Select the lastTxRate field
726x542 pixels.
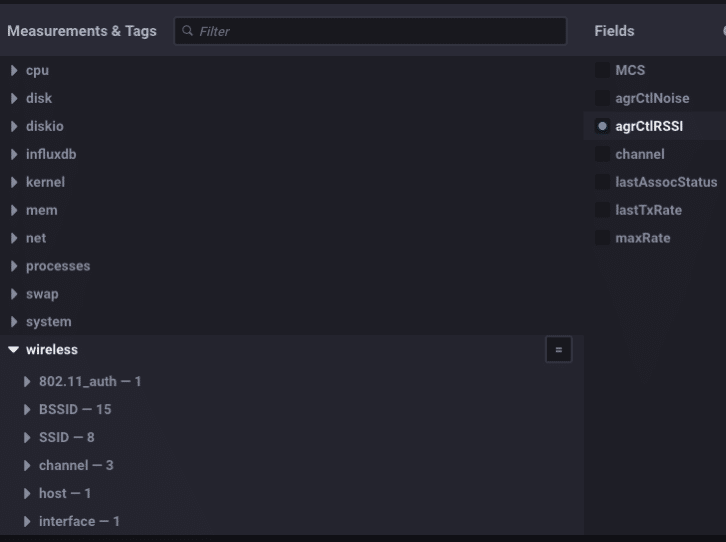tap(602, 210)
